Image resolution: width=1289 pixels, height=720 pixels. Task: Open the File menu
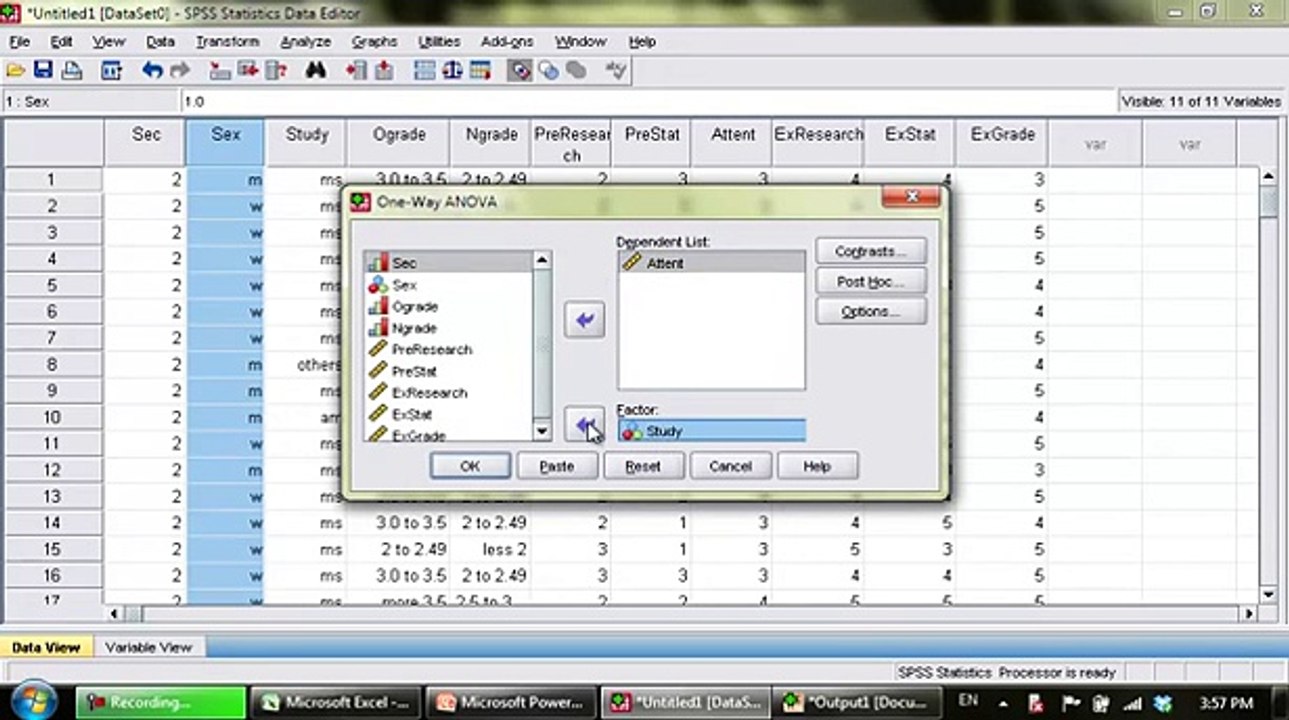(20, 42)
